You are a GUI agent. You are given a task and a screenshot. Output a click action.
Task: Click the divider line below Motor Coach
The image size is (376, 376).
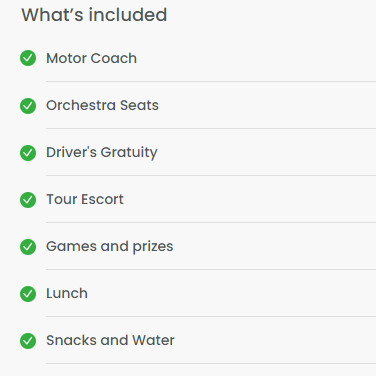(x=211, y=81)
